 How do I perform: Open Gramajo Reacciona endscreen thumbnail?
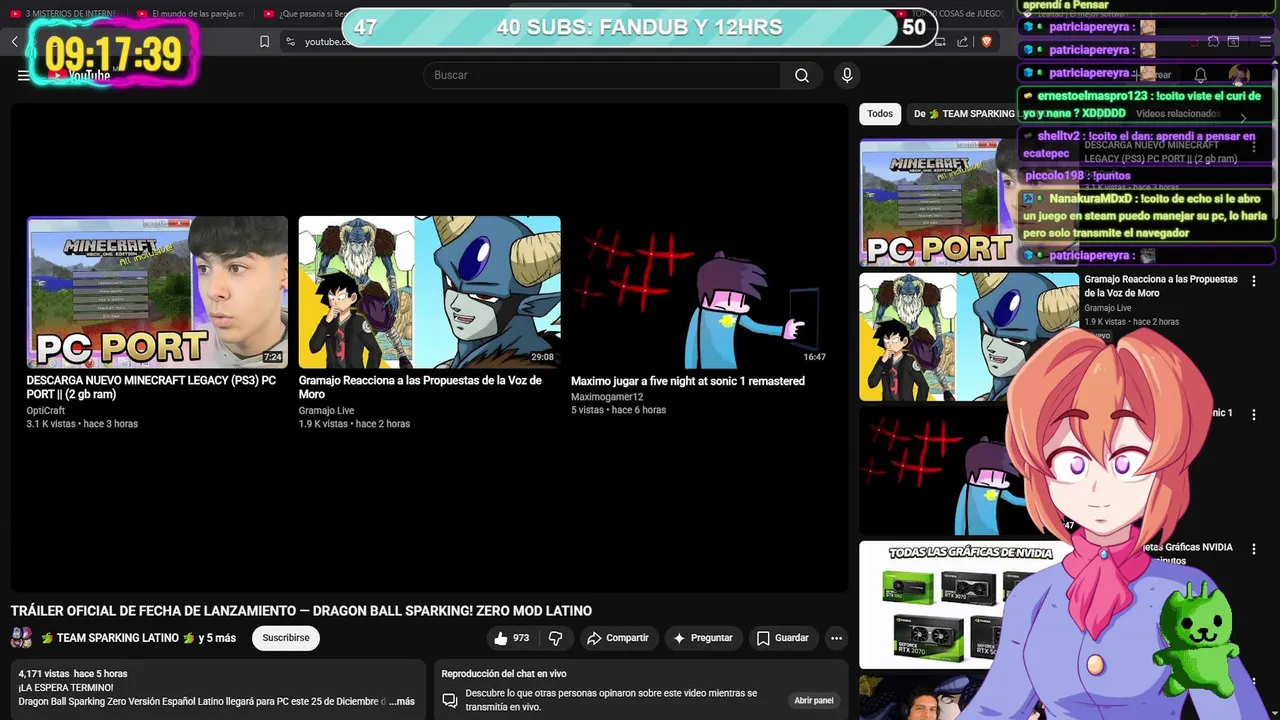pyautogui.click(x=429, y=292)
